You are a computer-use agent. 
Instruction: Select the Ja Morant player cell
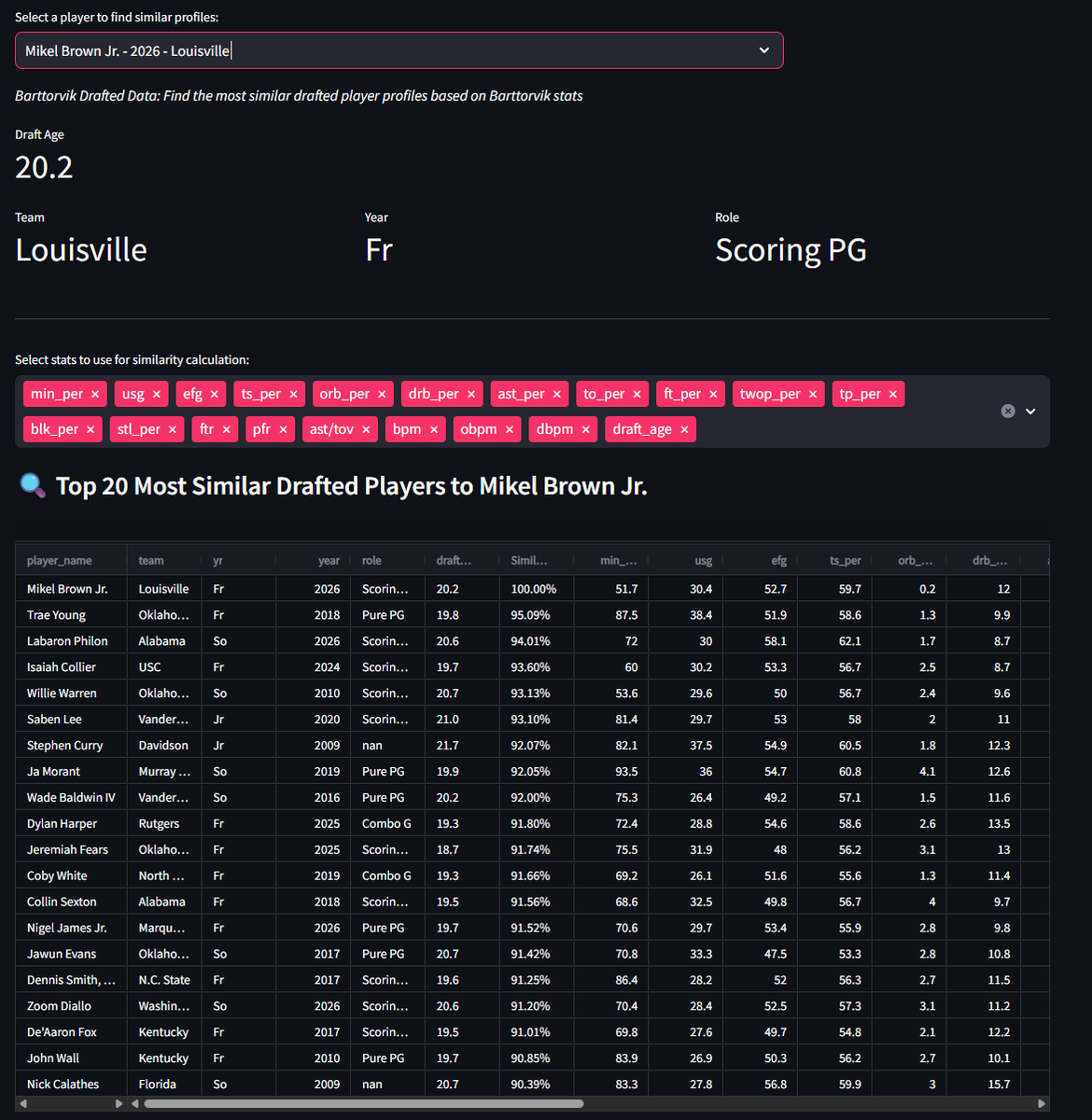click(71, 772)
